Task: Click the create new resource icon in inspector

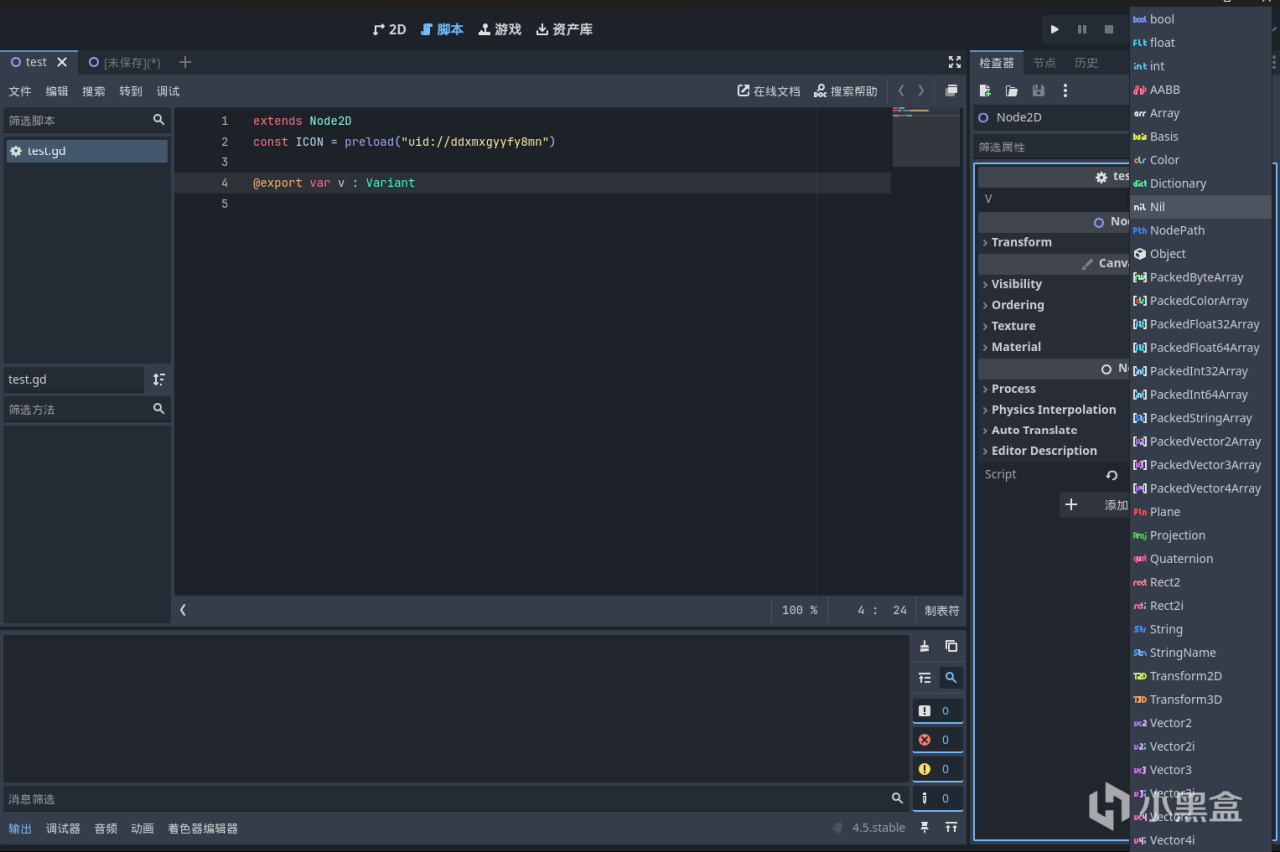Action: pos(985,91)
